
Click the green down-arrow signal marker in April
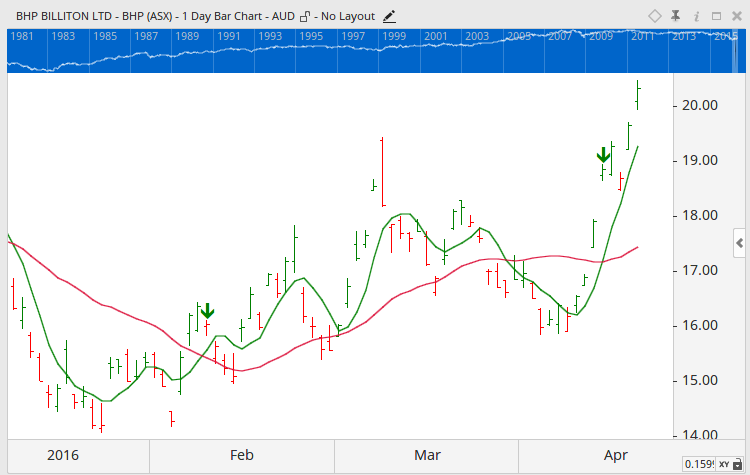point(603,155)
